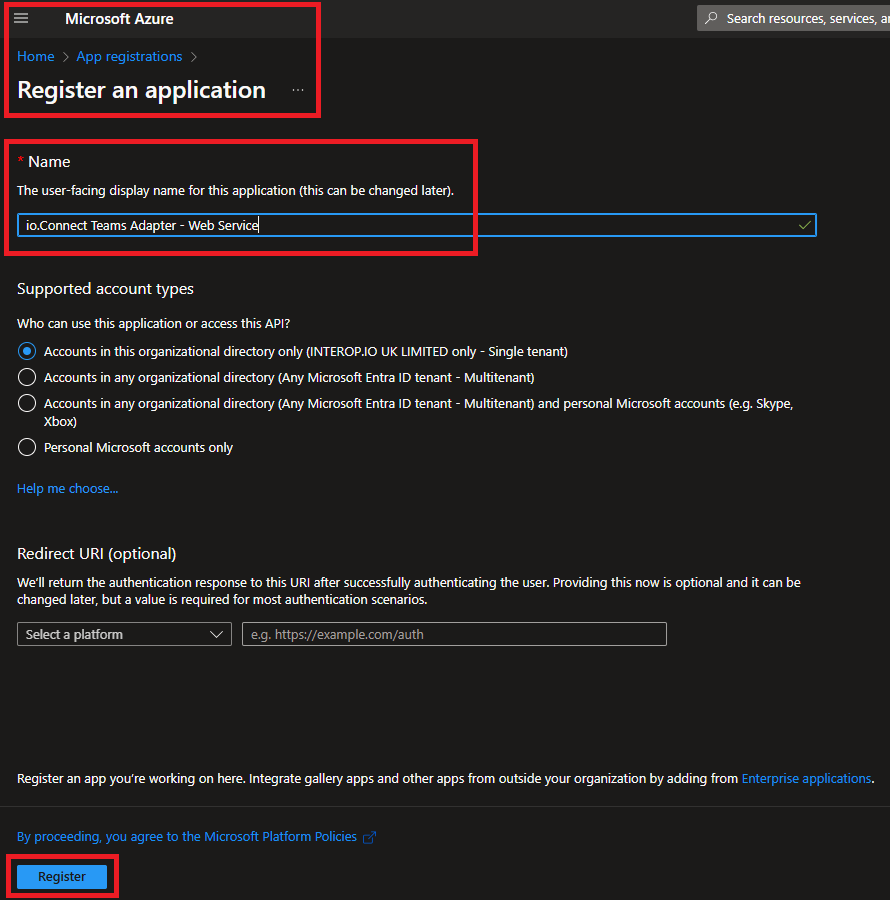Click the checkmark in the Name field
The width and height of the screenshot is (890, 900).
point(804,226)
